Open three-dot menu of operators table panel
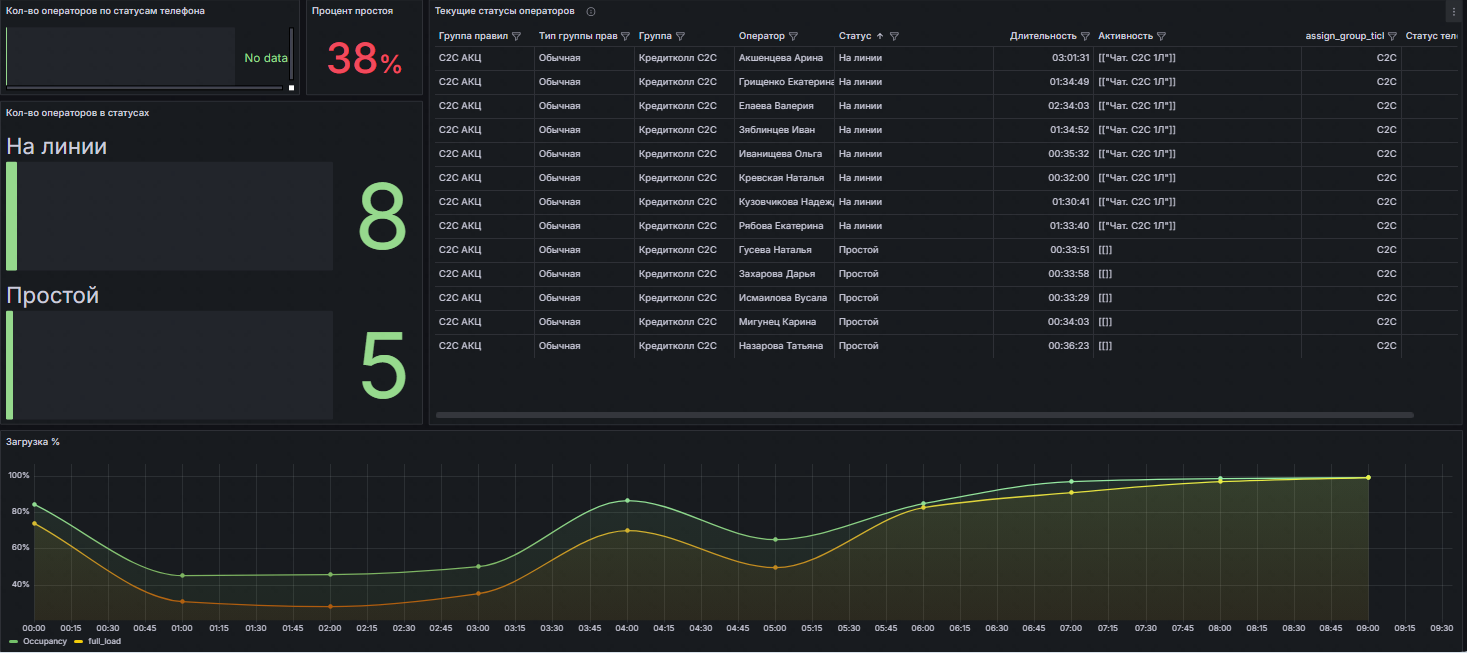The height and width of the screenshot is (653, 1467). pos(1453,12)
